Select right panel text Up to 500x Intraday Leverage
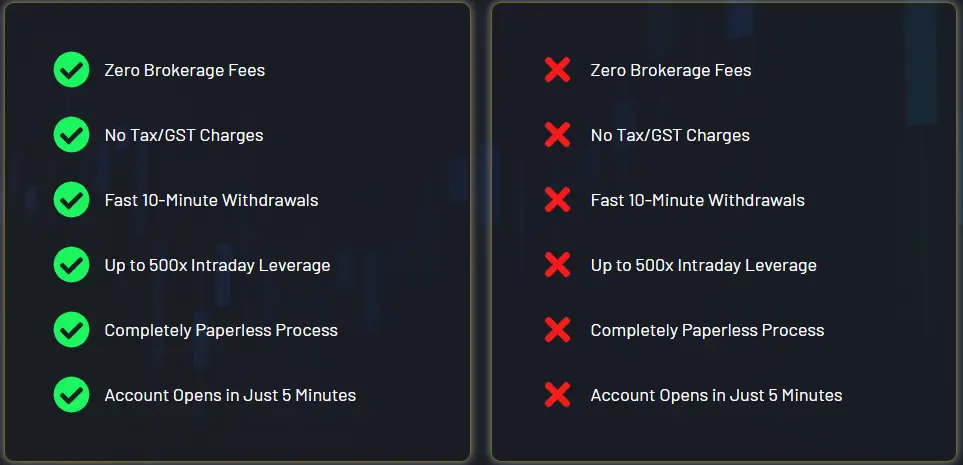The width and height of the screenshot is (963, 465). pyautogui.click(x=704, y=265)
